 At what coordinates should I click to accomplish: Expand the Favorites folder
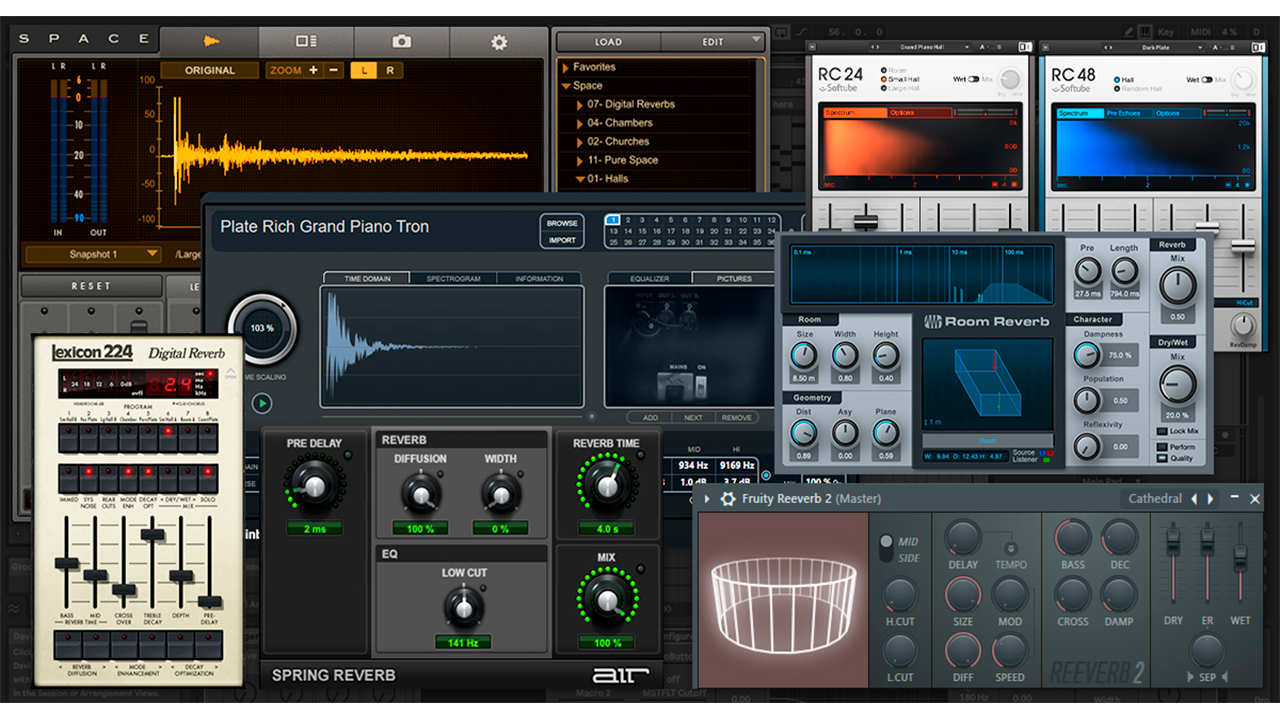click(566, 67)
